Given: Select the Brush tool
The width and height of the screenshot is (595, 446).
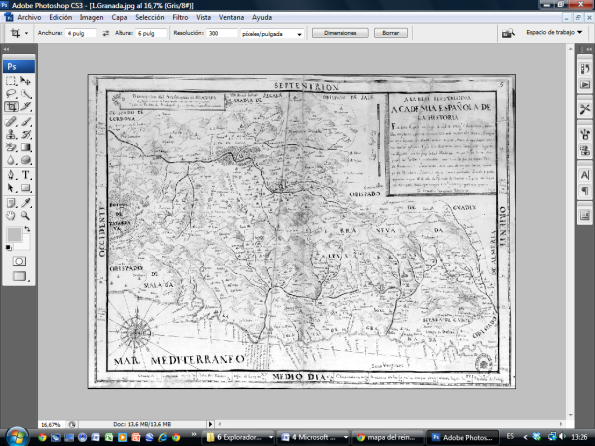Looking at the screenshot, I should click(25, 121).
